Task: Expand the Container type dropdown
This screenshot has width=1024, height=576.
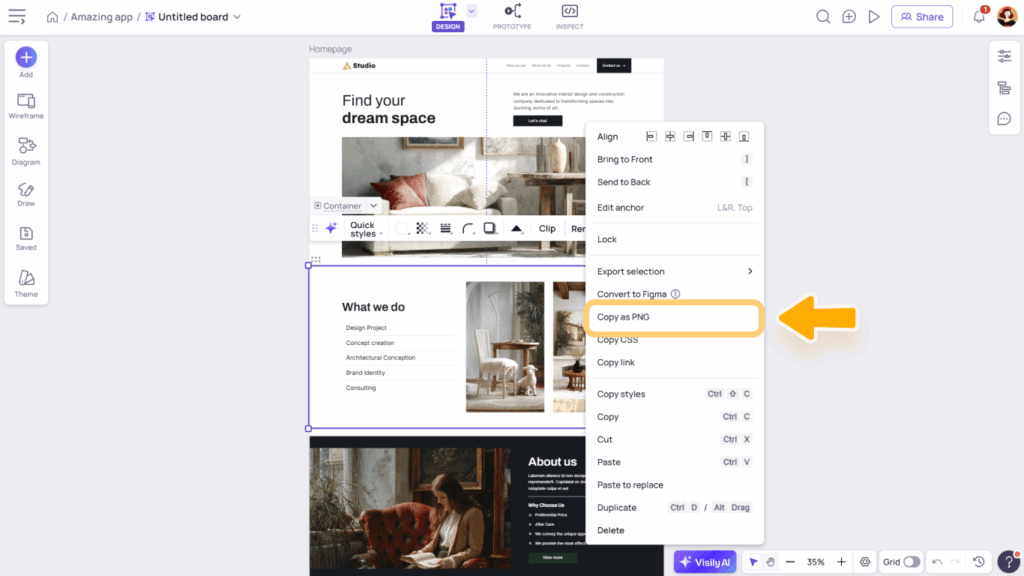Action: click(374, 206)
